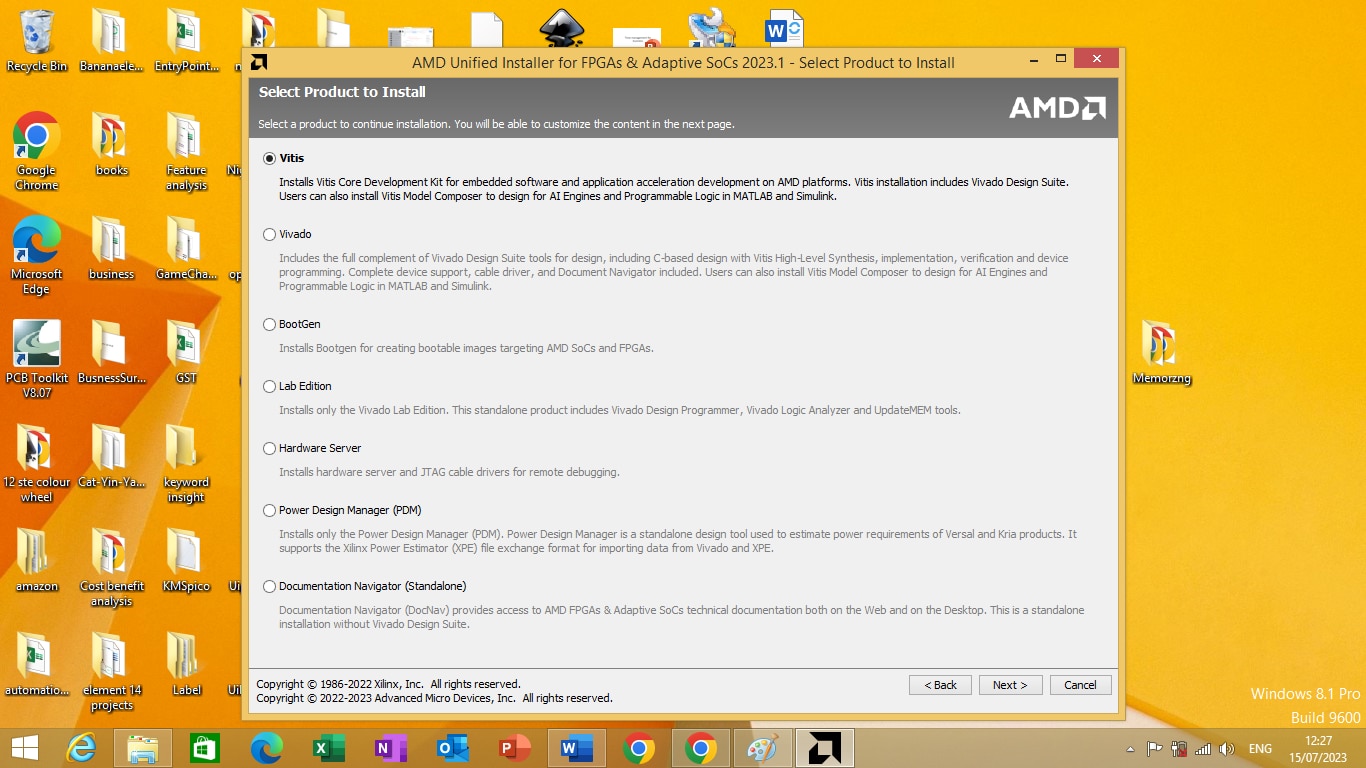Select the BootGen radio button
This screenshot has height=768, width=1366.
[269, 324]
